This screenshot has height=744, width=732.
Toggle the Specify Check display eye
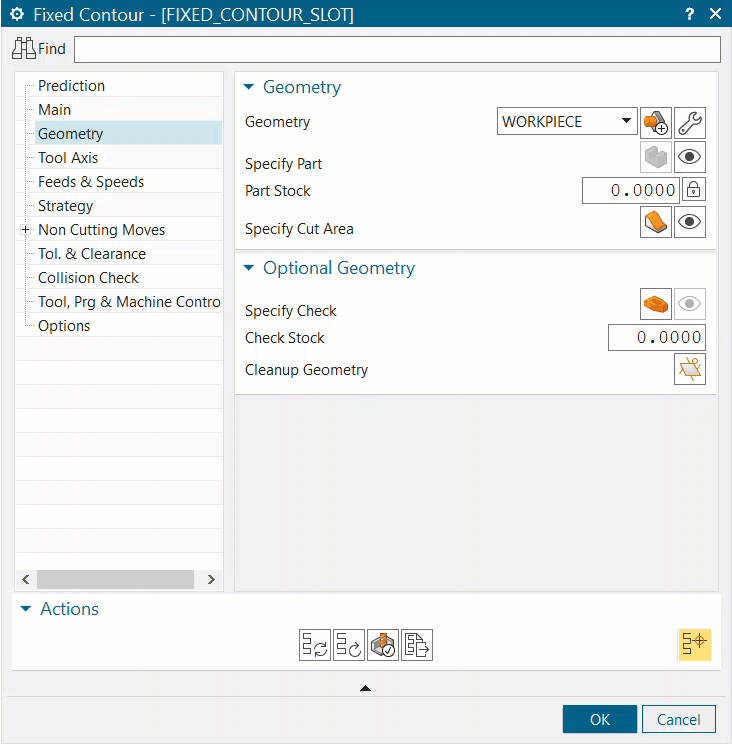coord(690,304)
